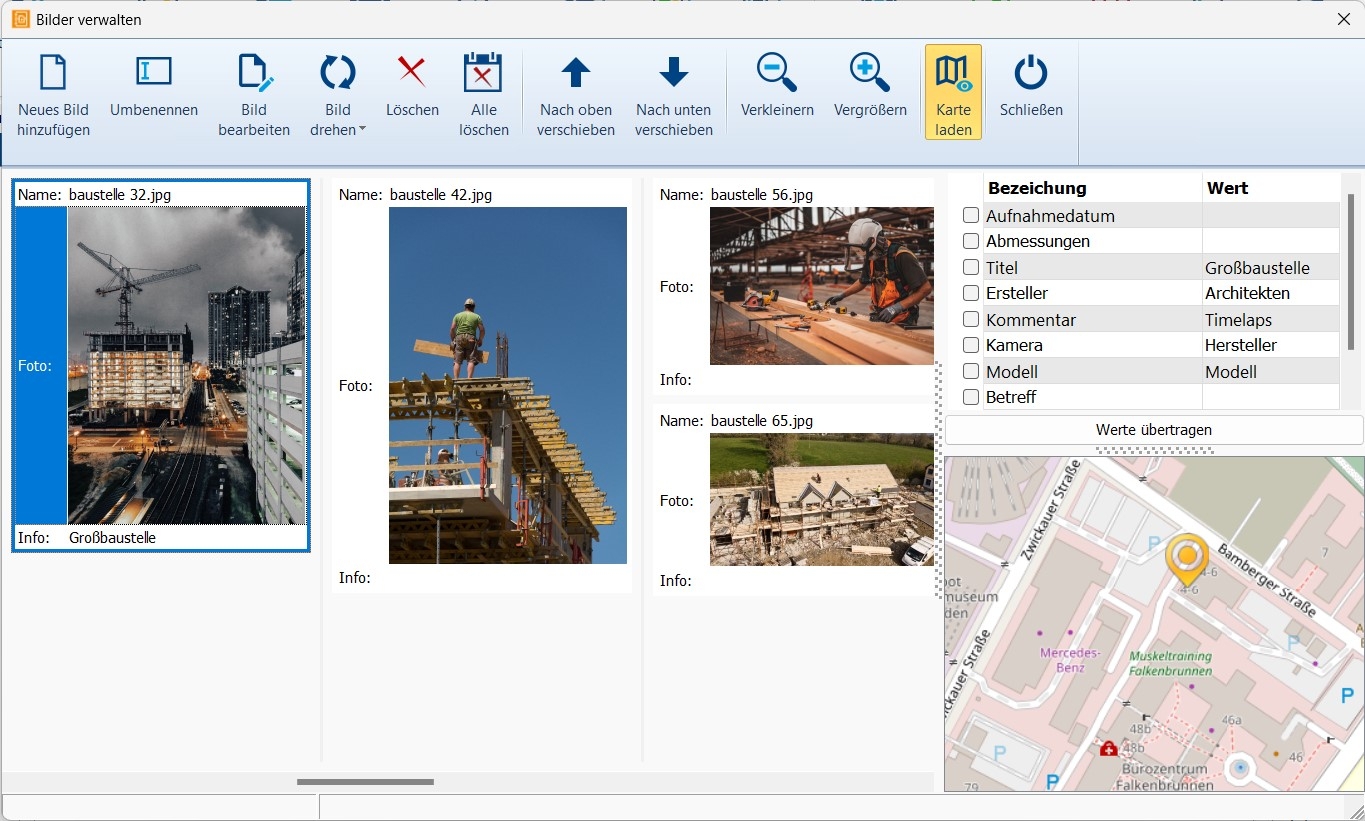Select the Umbenennen toolbar icon
Screen dimensions: 1365x821
pyautogui.click(x=154, y=73)
